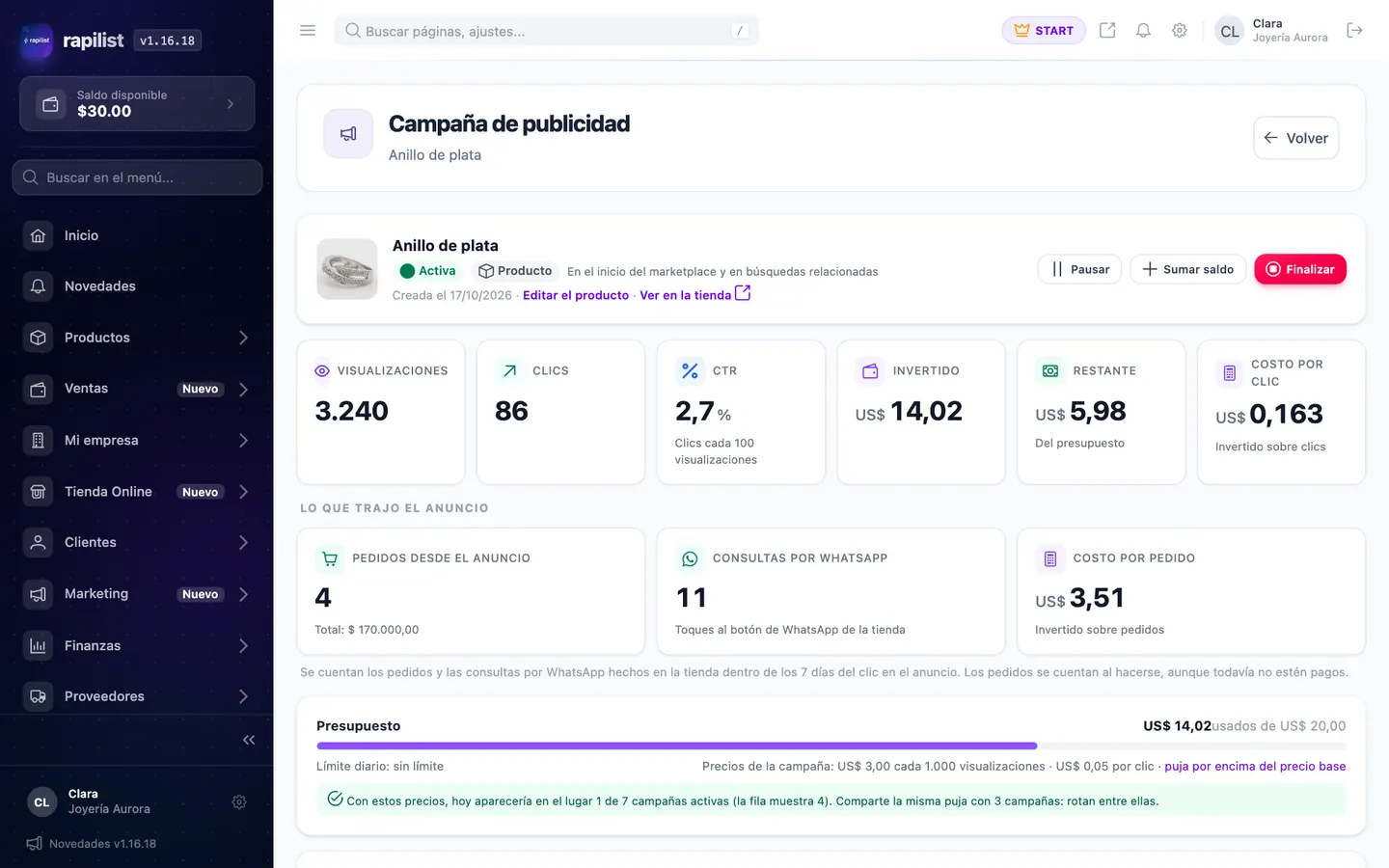Open Ver en la tienda link
1389x868 pixels.
coord(694,295)
